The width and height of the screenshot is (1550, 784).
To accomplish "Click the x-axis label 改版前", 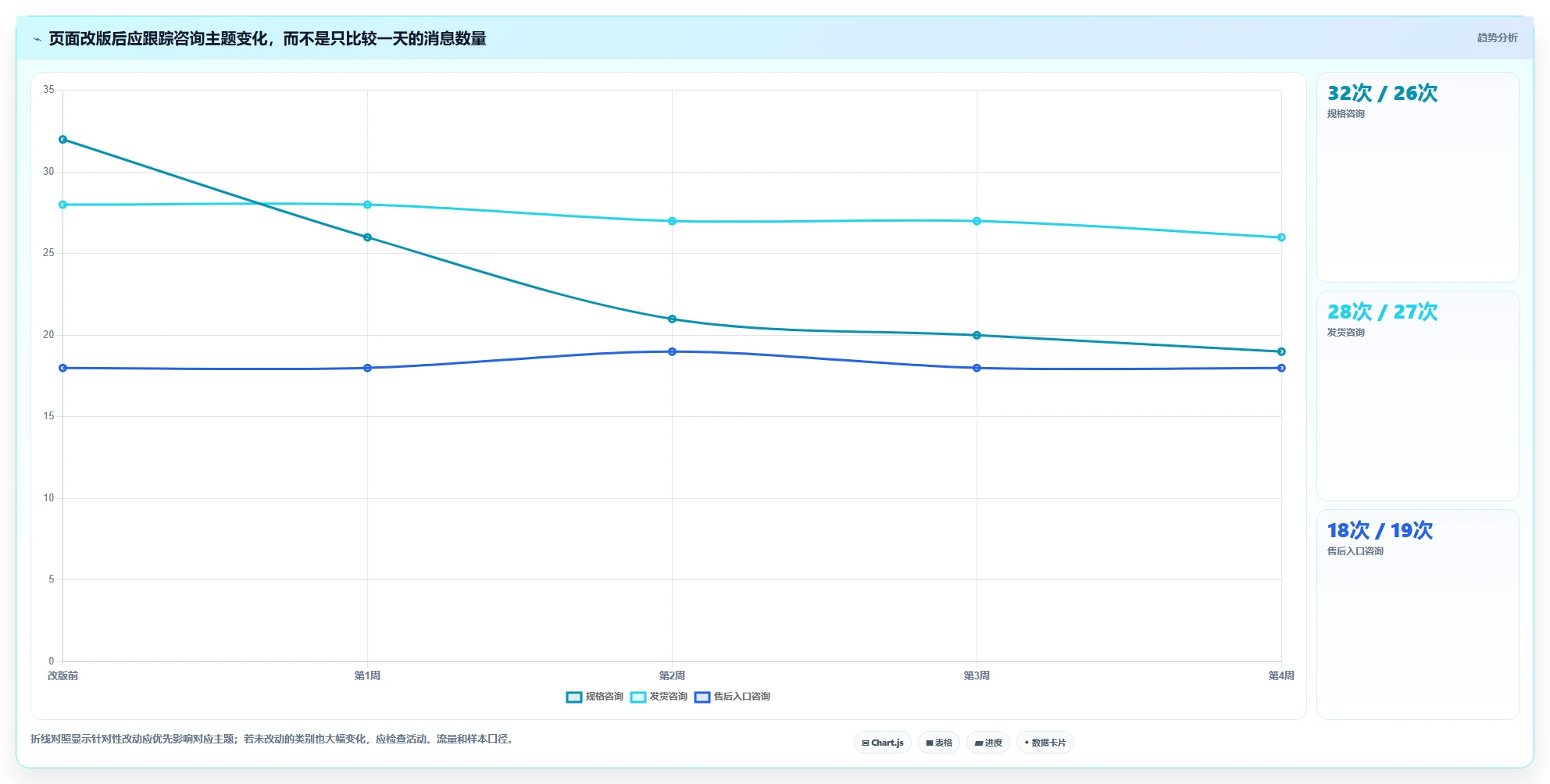I will 62,675.
